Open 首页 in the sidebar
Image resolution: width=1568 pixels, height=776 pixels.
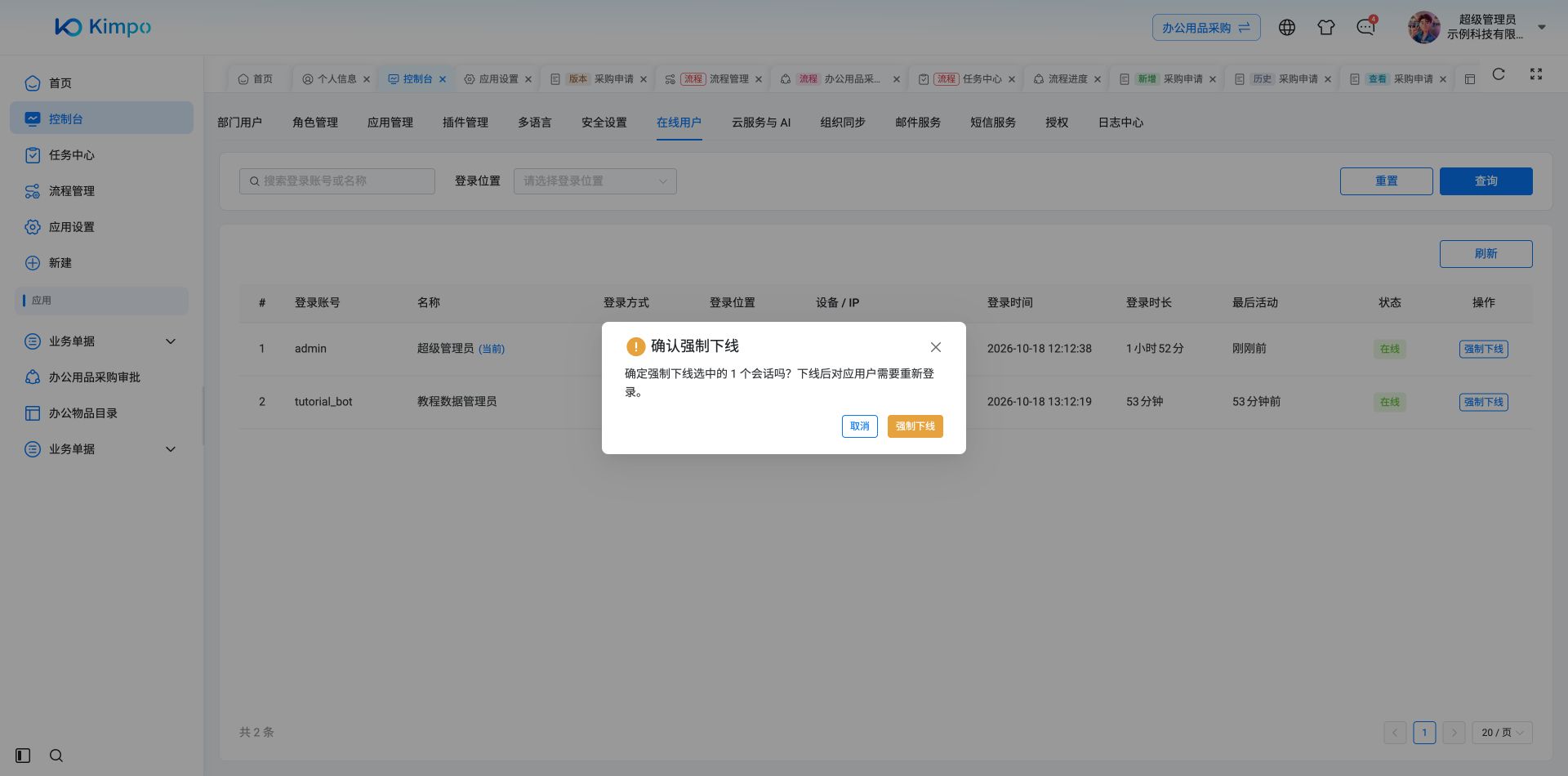101,83
